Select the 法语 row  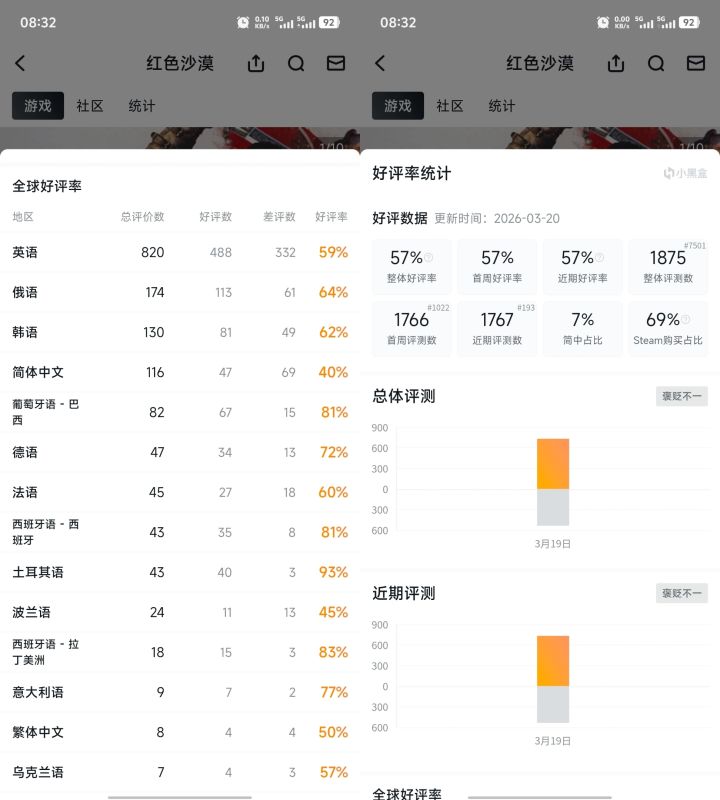coord(180,492)
